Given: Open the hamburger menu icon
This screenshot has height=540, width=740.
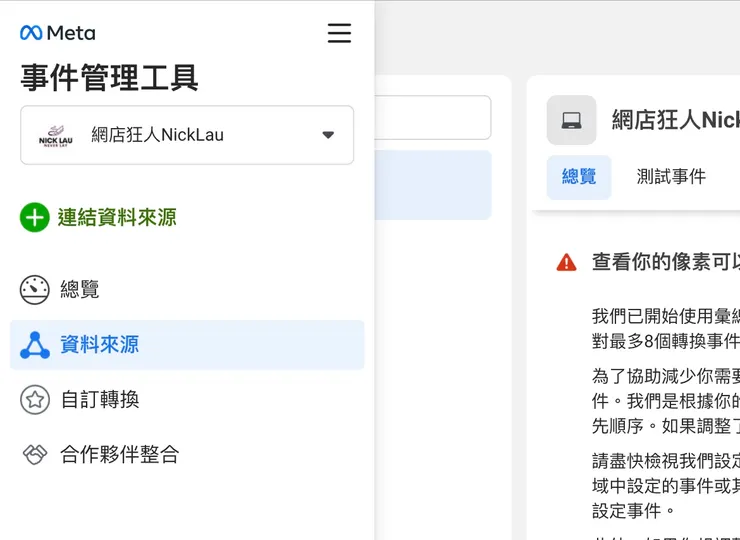Looking at the screenshot, I should click(339, 33).
